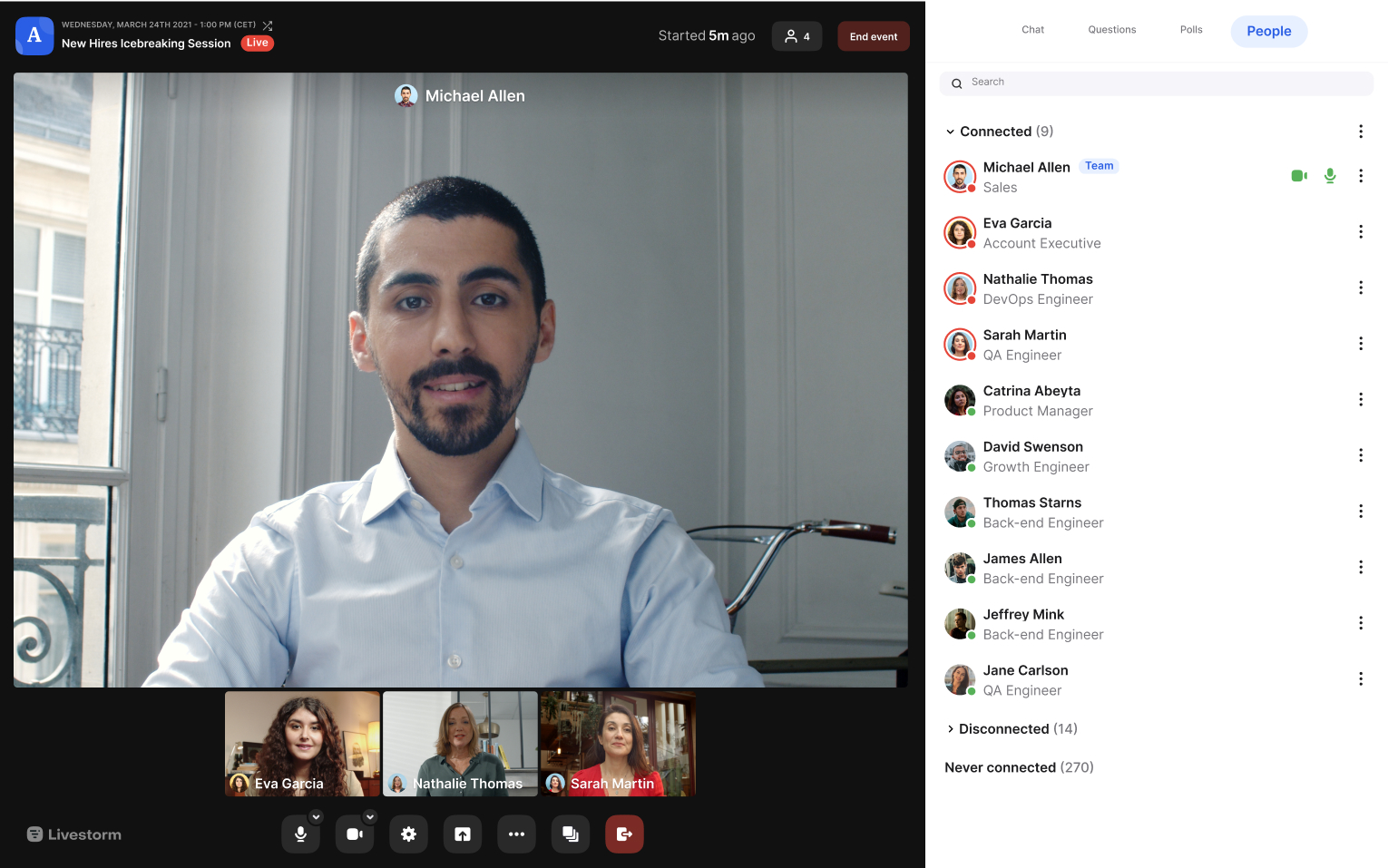Click the overlapping windows layout icon
The image size is (1388, 868).
click(x=571, y=834)
